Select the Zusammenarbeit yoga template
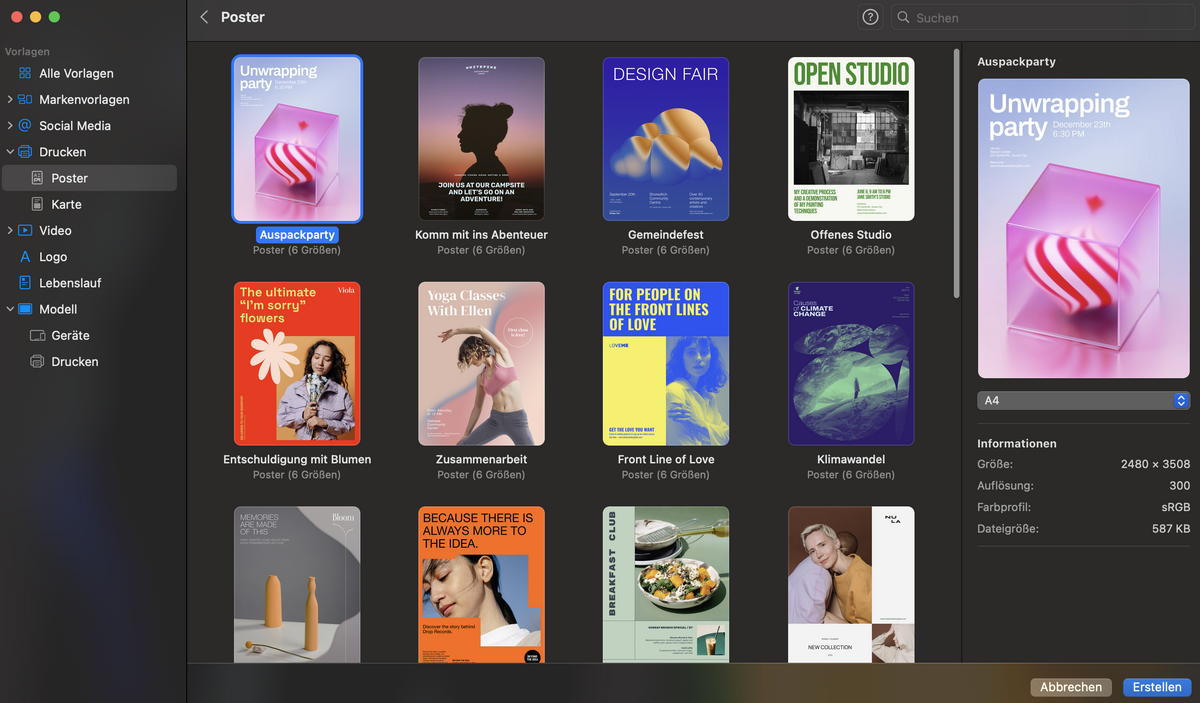 [x=481, y=363]
